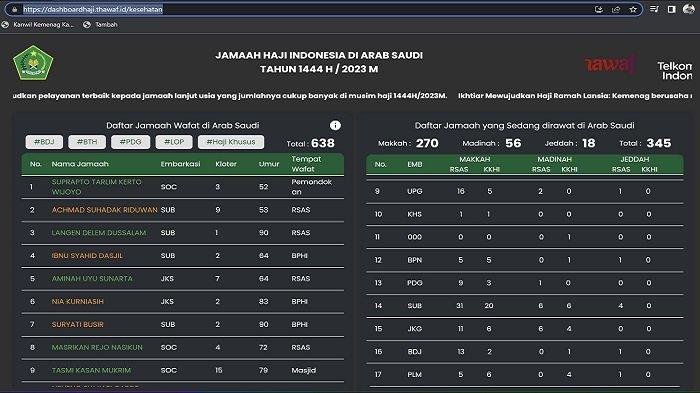The height and width of the screenshot is (393, 700).
Task: Click the share page icon
Action: (616, 9)
